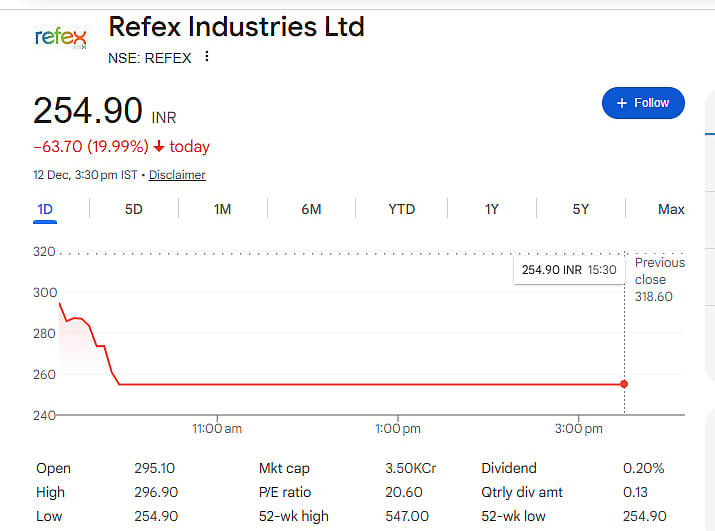Open the three-dot options menu
Image resolution: width=715 pixels, height=531 pixels.
click(207, 57)
